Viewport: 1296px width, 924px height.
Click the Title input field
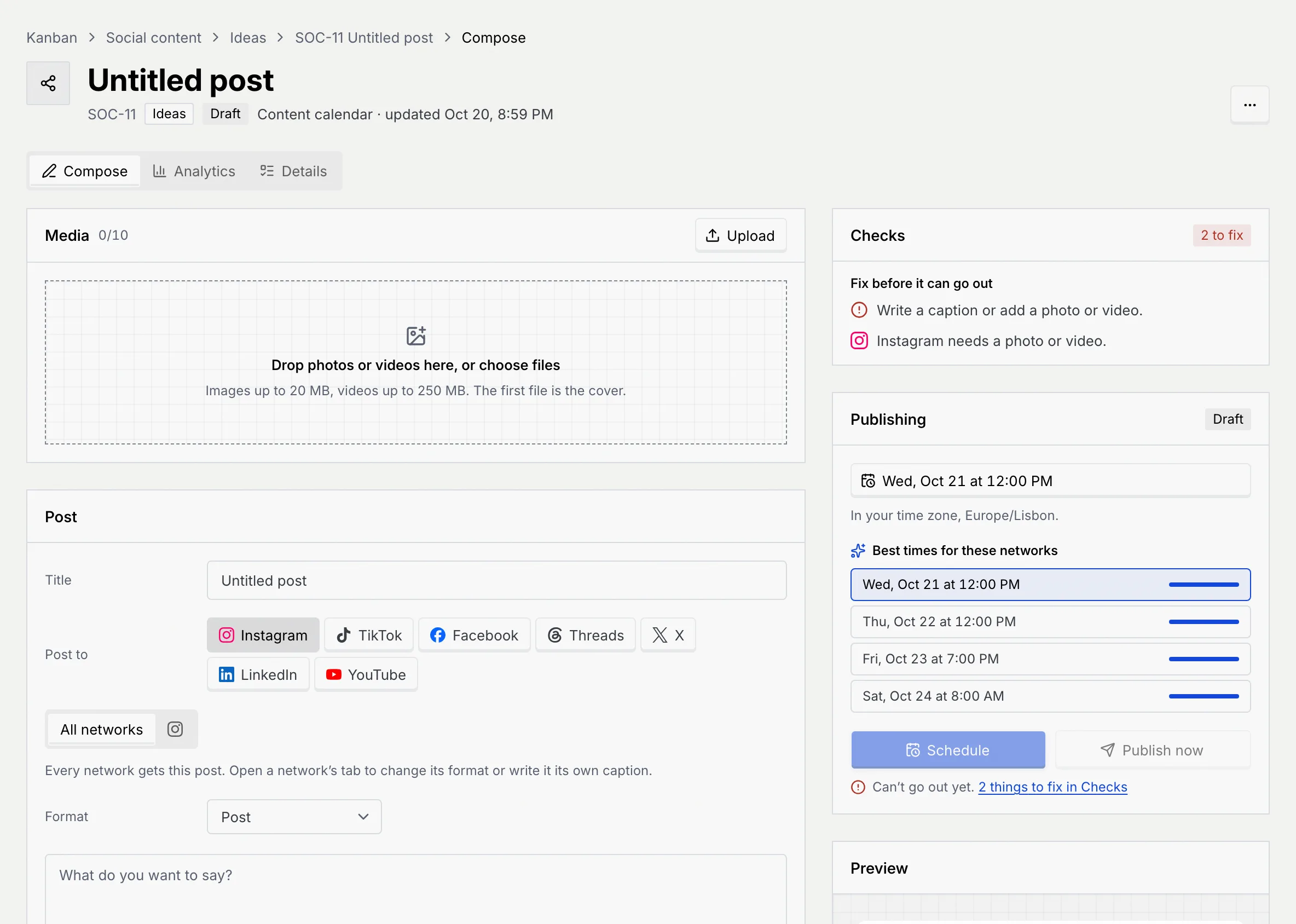pyautogui.click(x=496, y=580)
